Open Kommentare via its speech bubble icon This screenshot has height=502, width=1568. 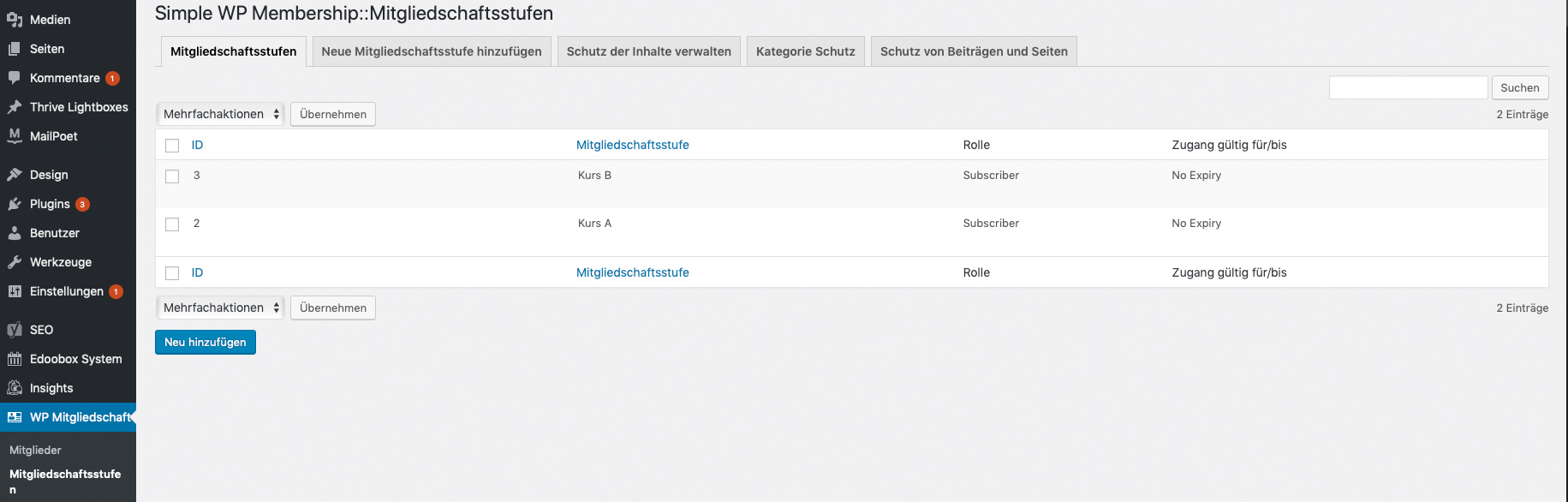15,78
